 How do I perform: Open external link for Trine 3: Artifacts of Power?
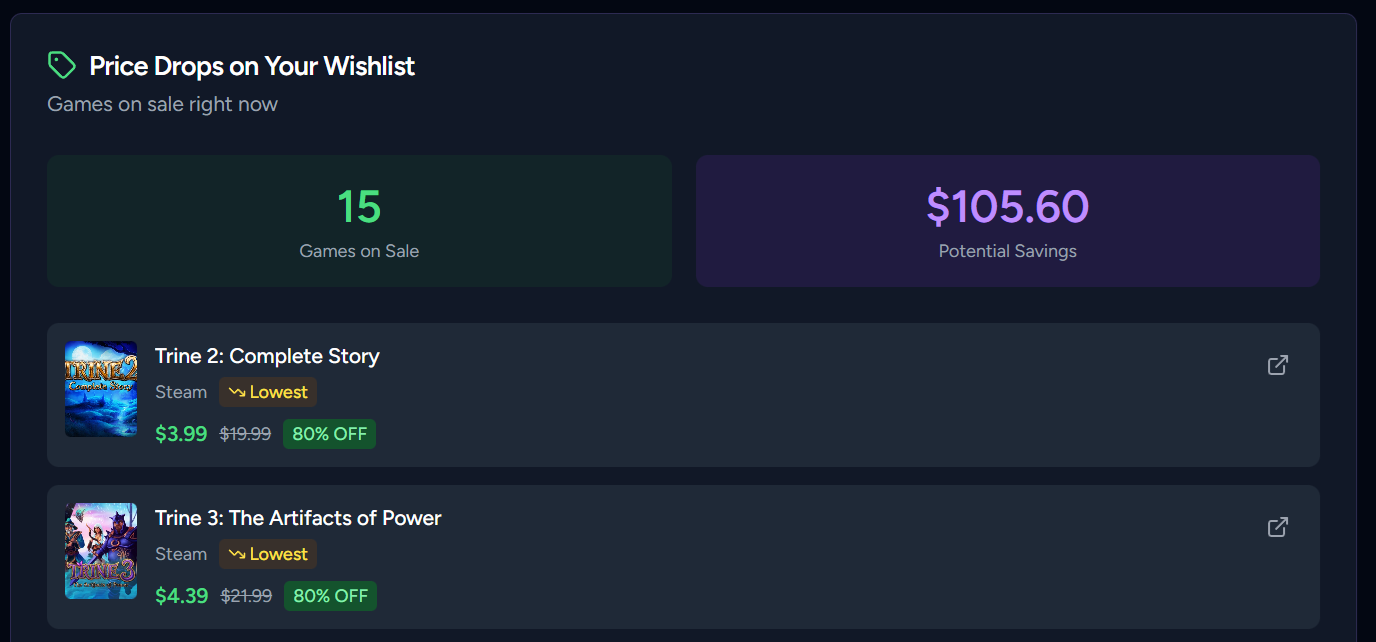(x=1277, y=527)
